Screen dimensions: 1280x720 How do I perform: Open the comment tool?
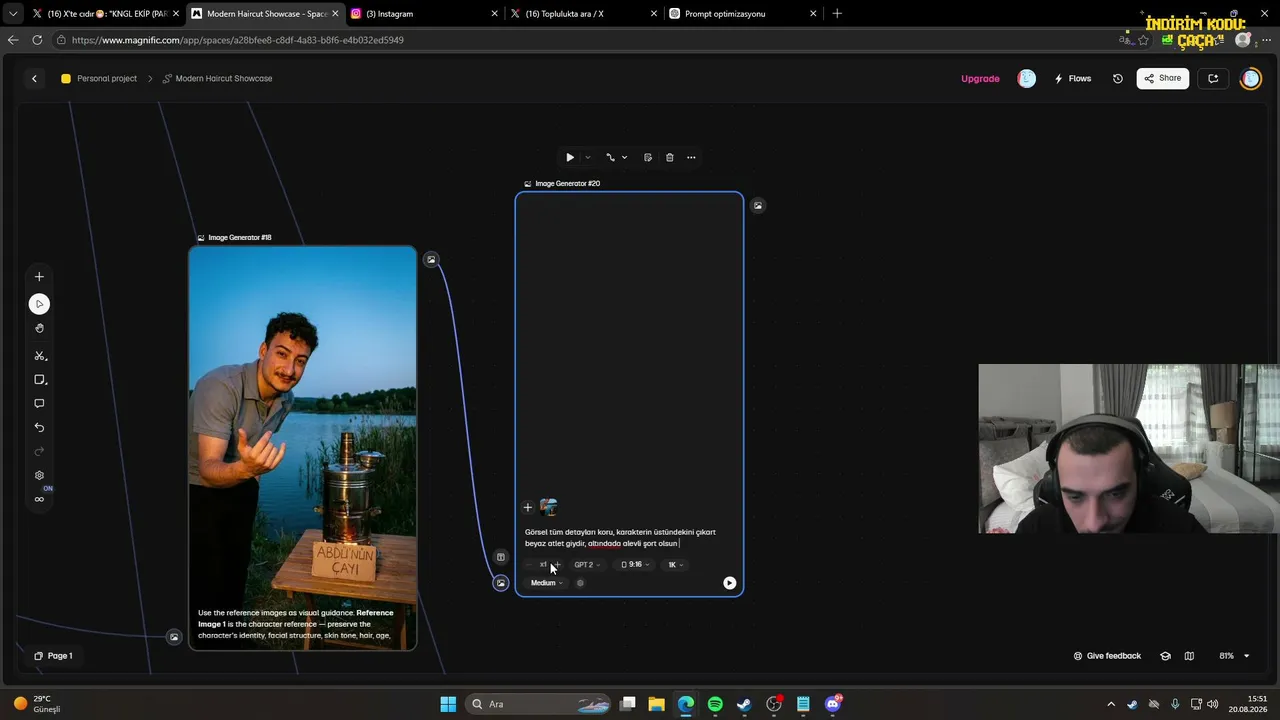[39, 404]
